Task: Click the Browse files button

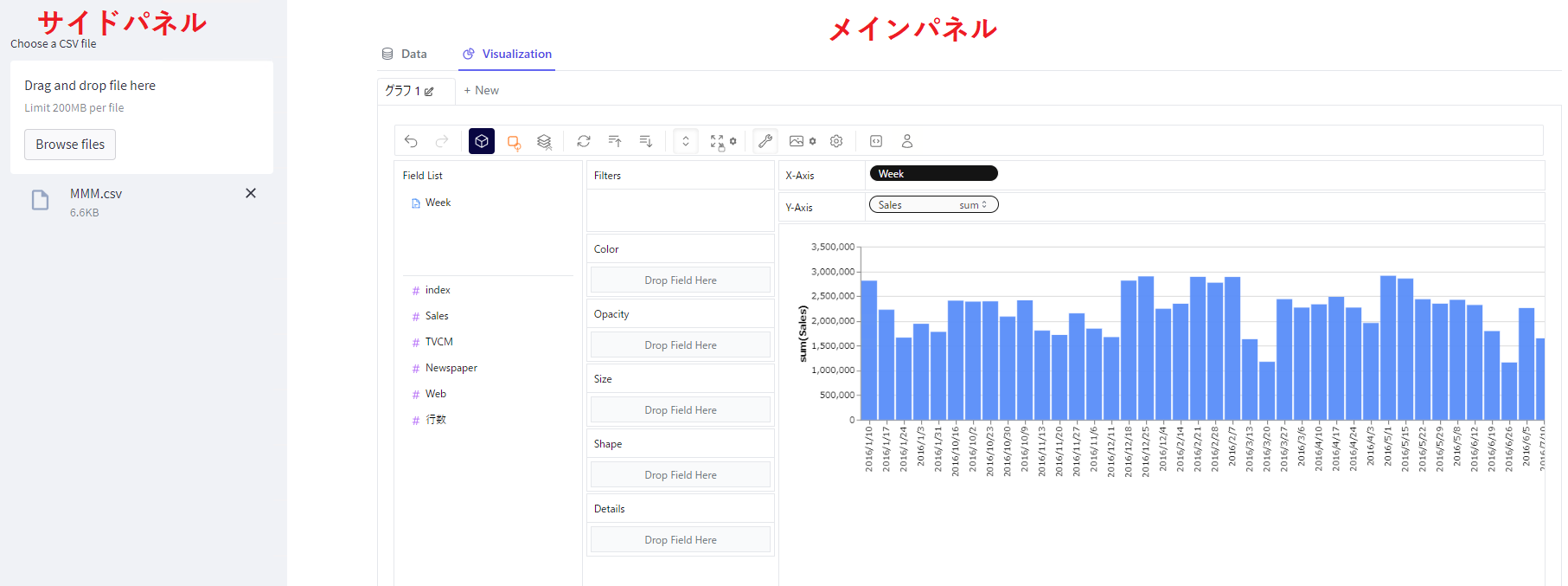Action: 70,145
